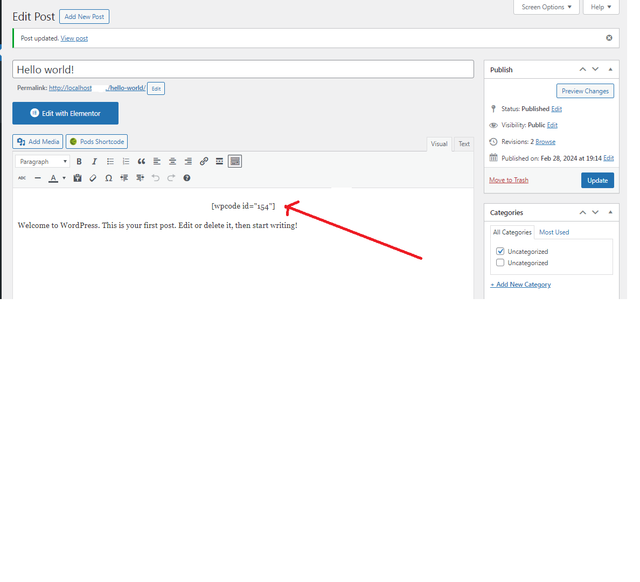Insert a horizontal line
The width and height of the screenshot is (640, 582).
coord(38,178)
